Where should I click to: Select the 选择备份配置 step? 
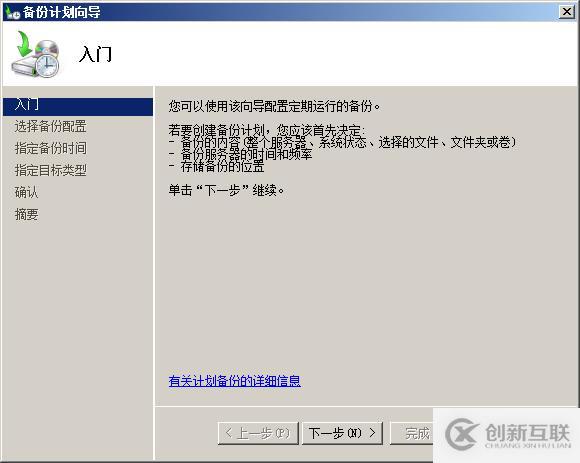tap(50, 126)
